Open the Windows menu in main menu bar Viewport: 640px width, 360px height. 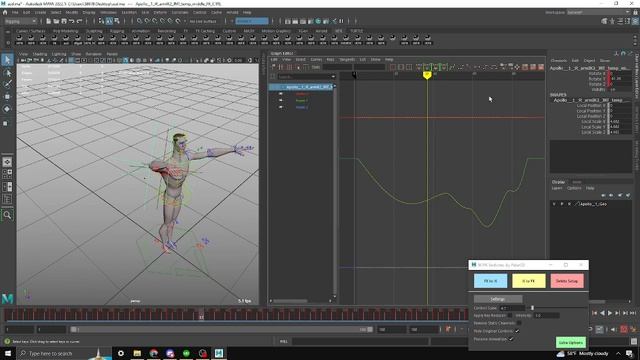click(108, 13)
